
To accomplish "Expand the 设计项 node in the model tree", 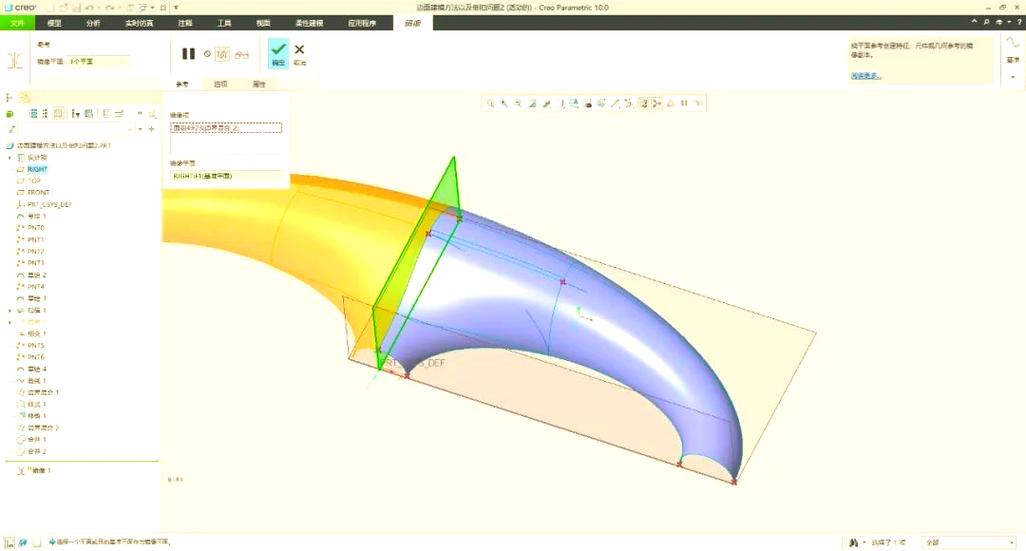I will 10,158.
